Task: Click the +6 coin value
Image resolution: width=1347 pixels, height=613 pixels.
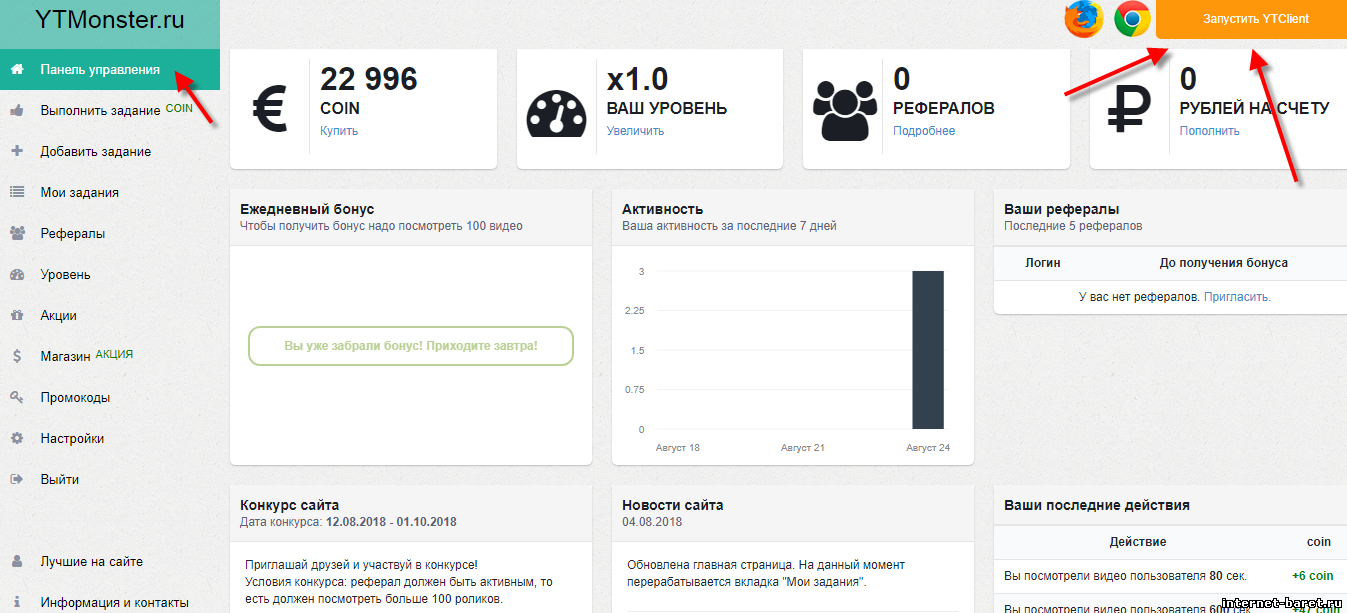Action: coord(1312,576)
